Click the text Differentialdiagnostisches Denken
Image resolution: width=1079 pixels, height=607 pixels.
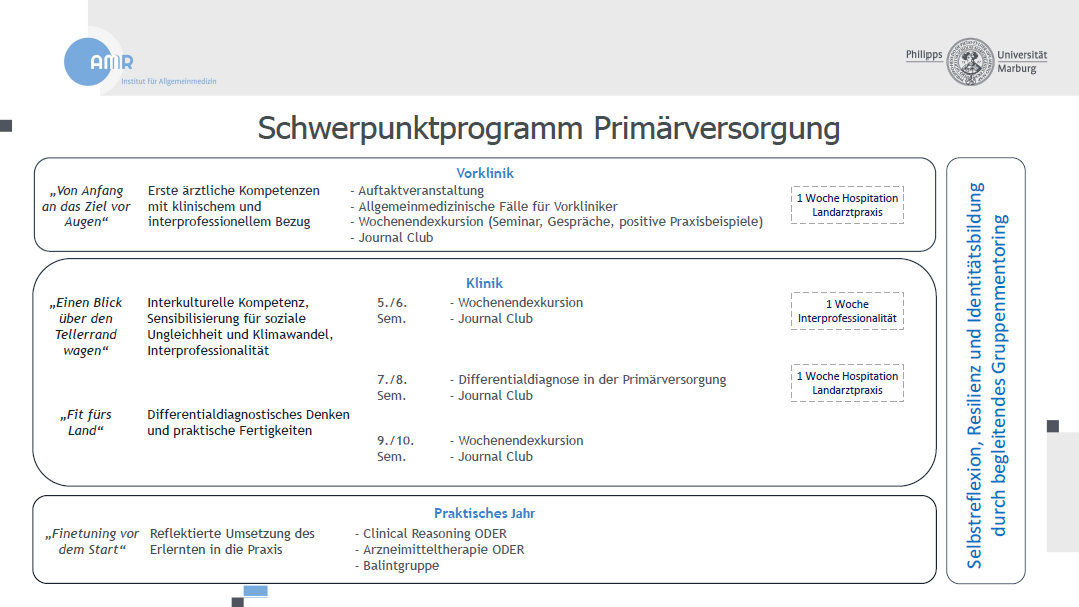coord(248,415)
